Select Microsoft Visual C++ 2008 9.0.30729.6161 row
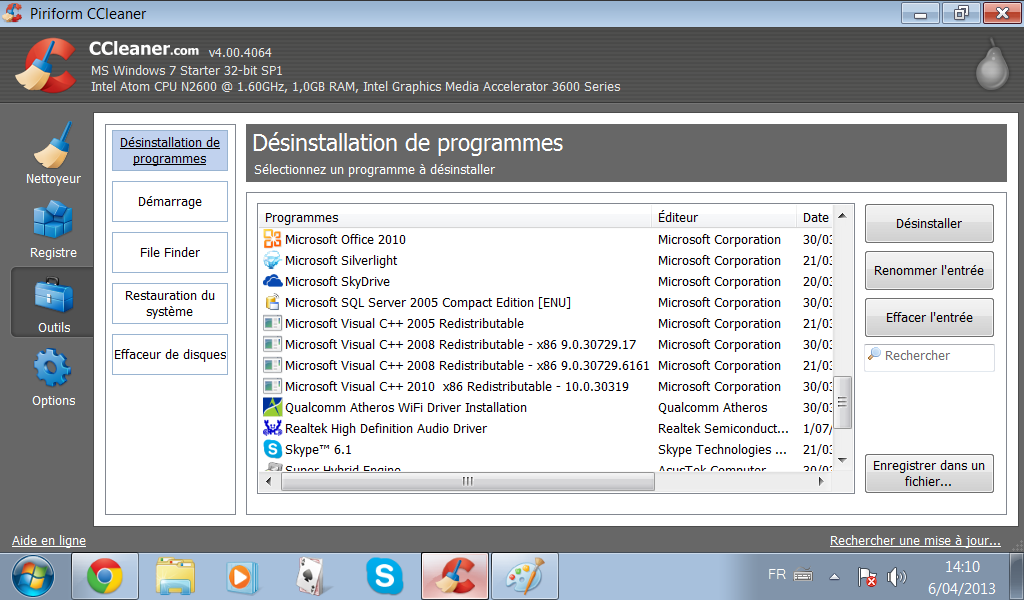The image size is (1024, 600). (546, 365)
